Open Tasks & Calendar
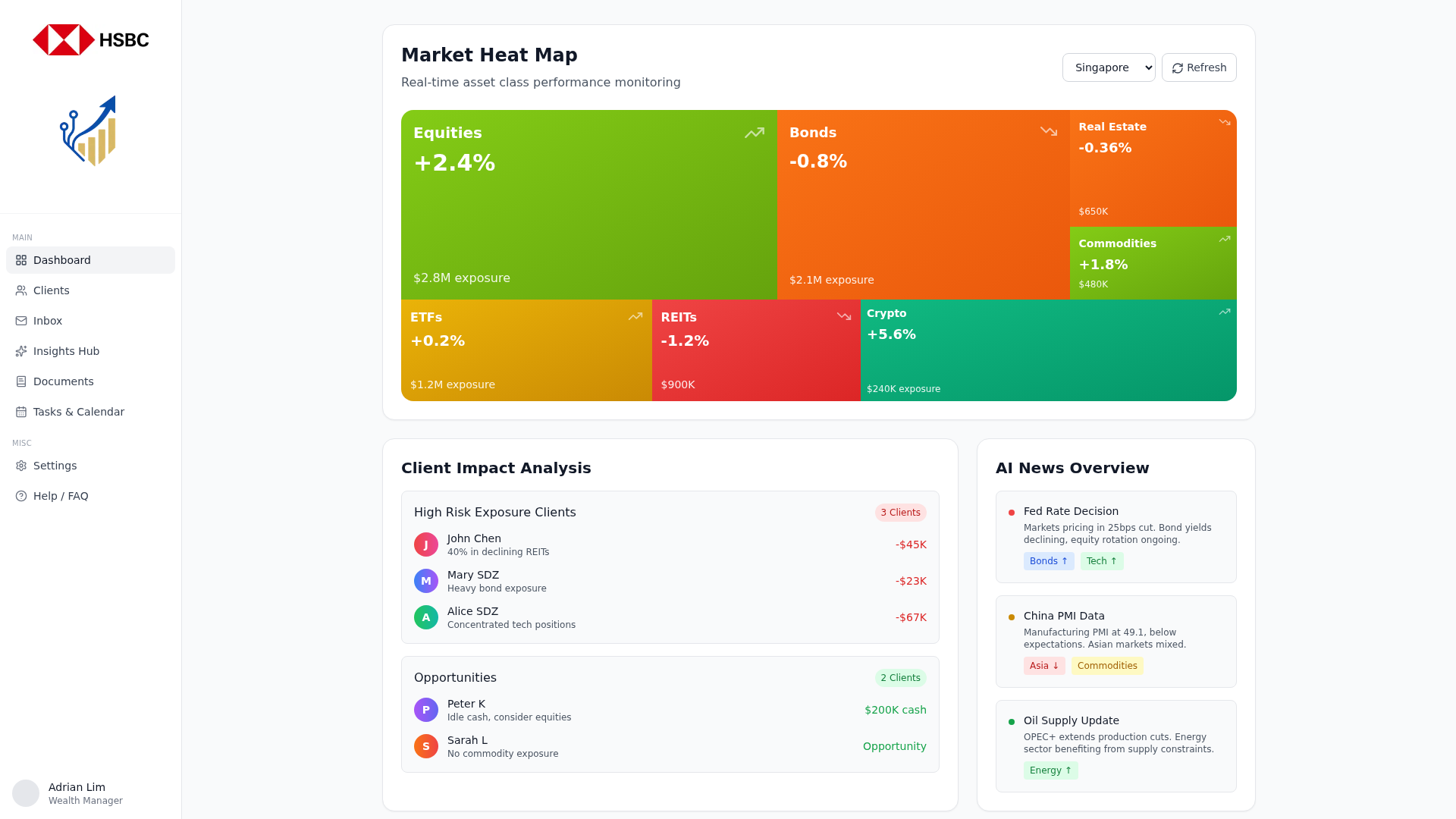Viewport: 1456px width, 819px height. [x=90, y=412]
